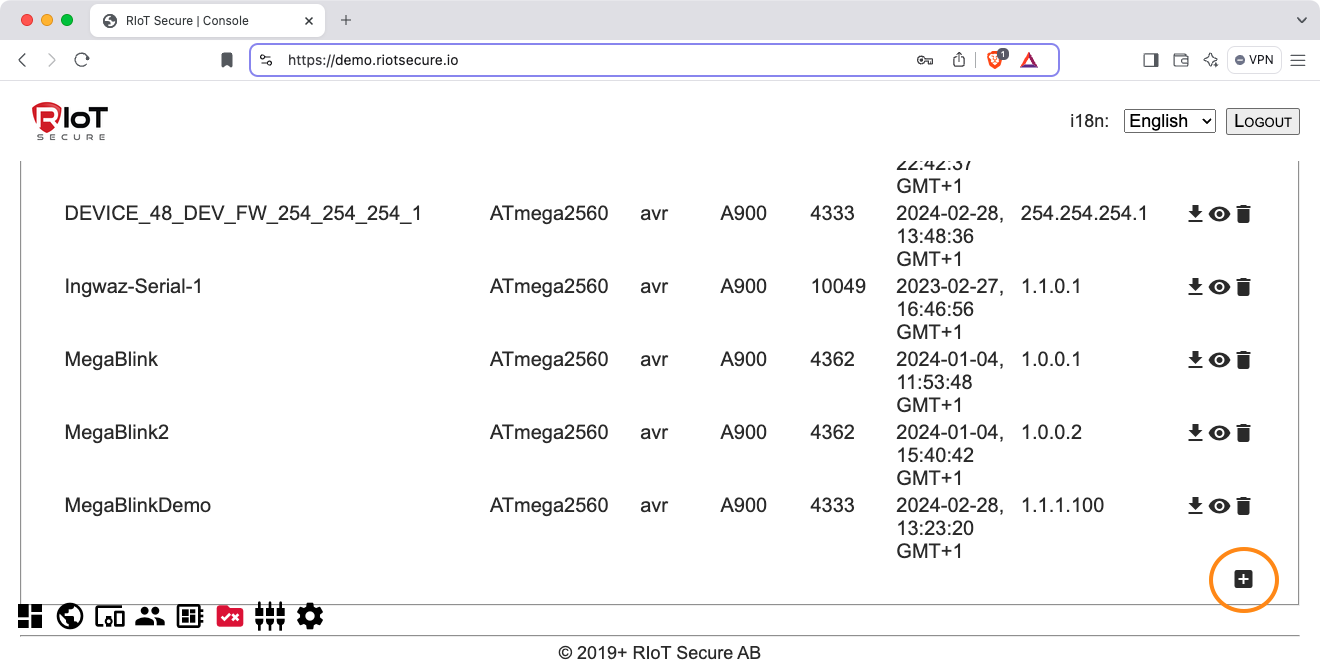Image resolution: width=1320 pixels, height=664 pixels.
Task: Delete the Ingwaz-Serial-1 firmware
Action: click(x=1243, y=287)
